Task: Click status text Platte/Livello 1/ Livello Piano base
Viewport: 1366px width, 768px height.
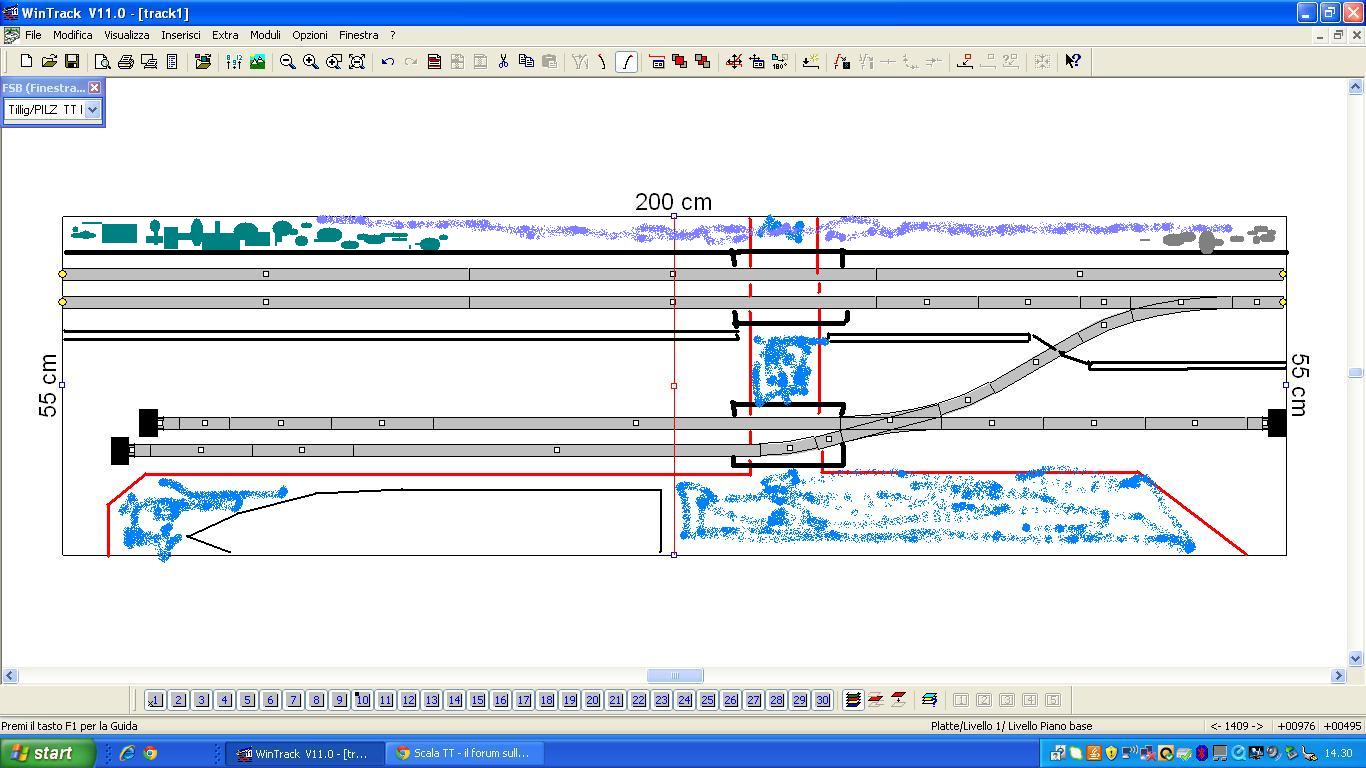Action: click(1011, 726)
